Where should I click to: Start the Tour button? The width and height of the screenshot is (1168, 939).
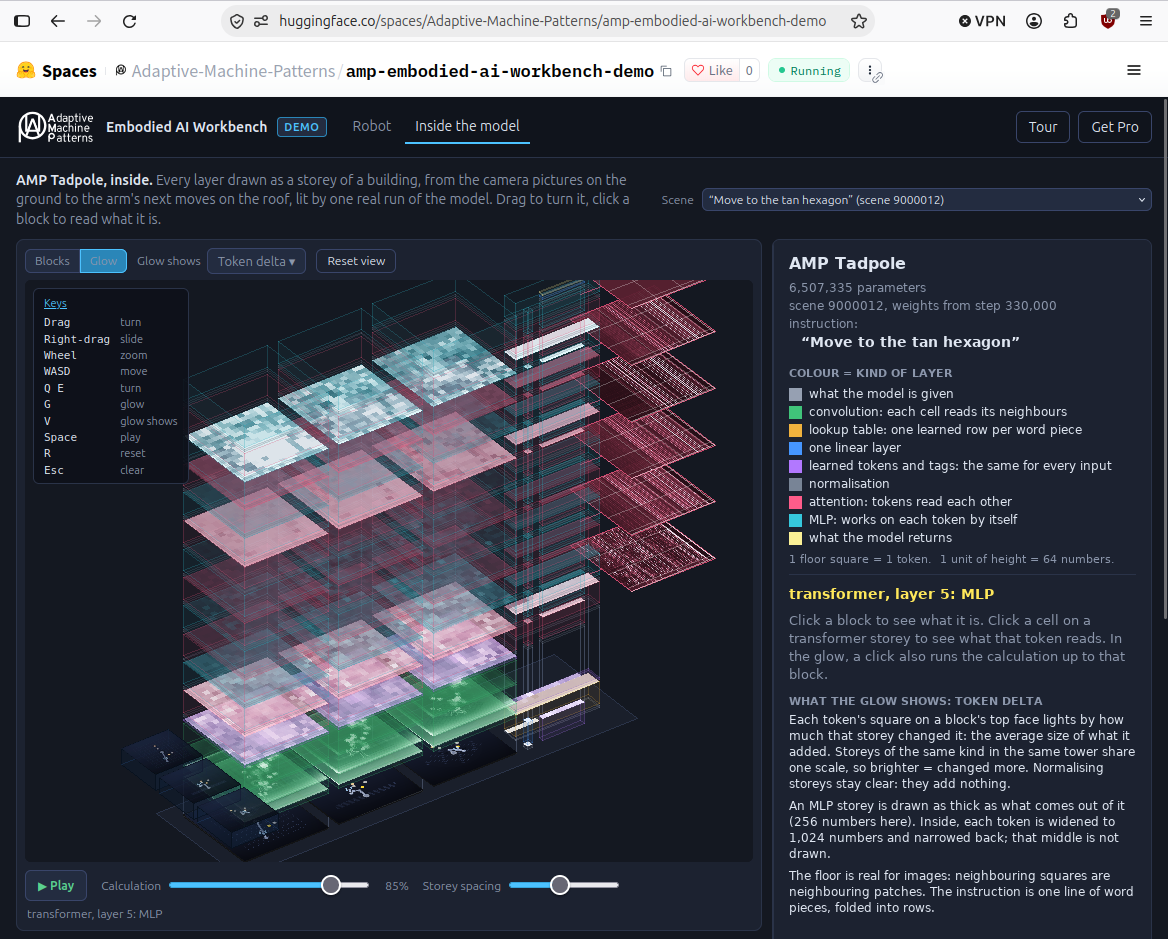point(1042,127)
